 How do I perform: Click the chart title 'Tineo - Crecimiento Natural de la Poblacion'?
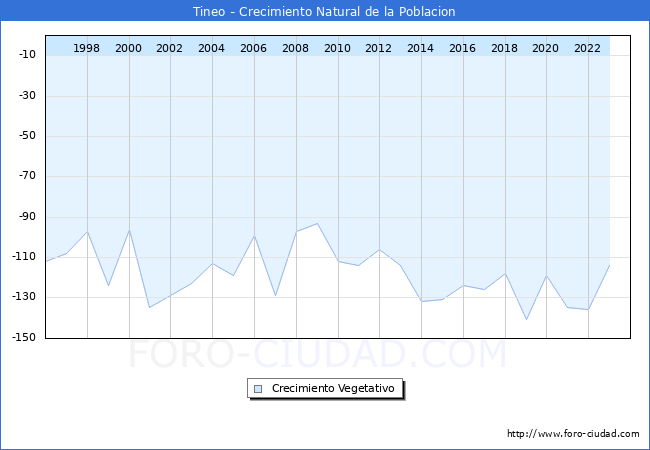(324, 12)
